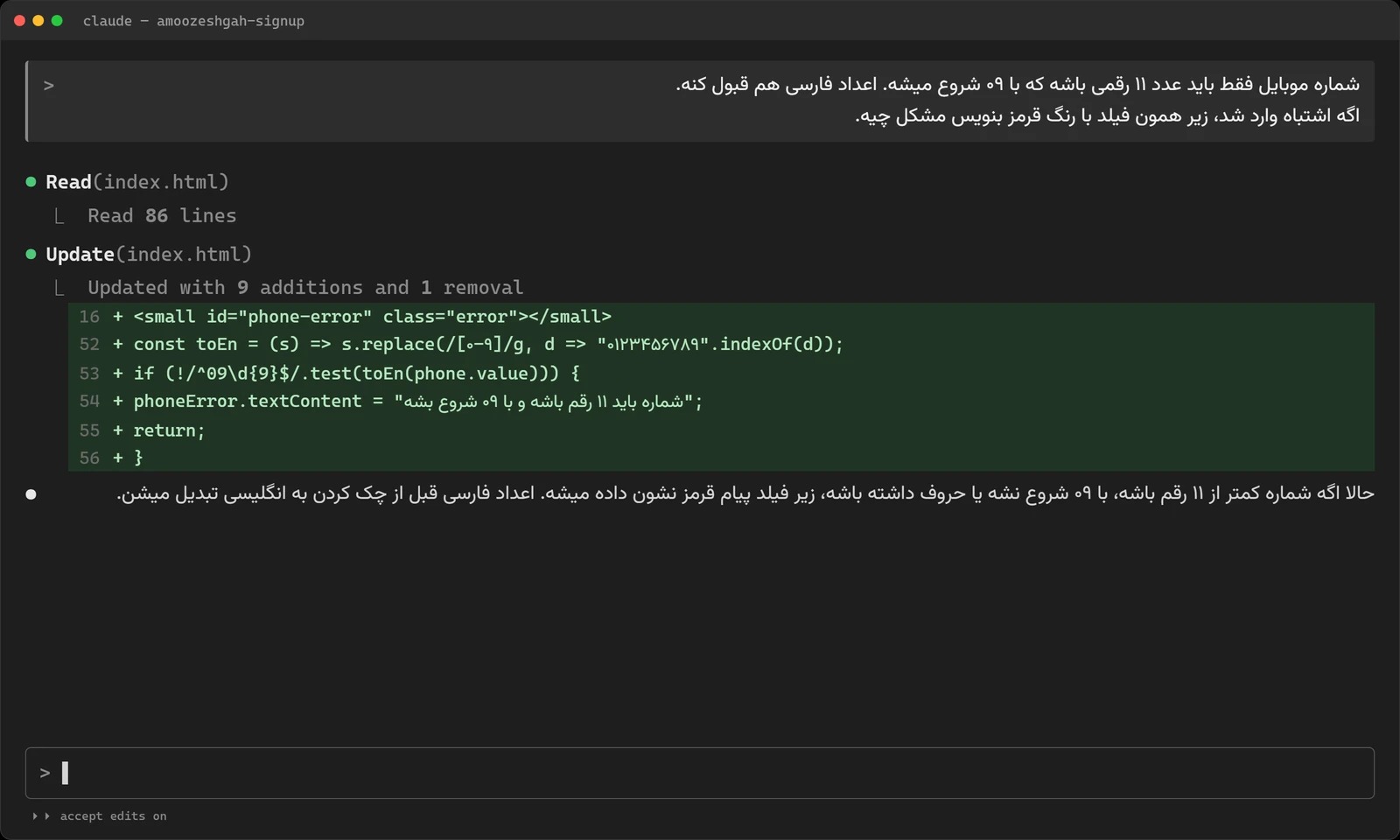Click the Persian assistant summary message
This screenshot has width=1400, height=840.
(745, 494)
